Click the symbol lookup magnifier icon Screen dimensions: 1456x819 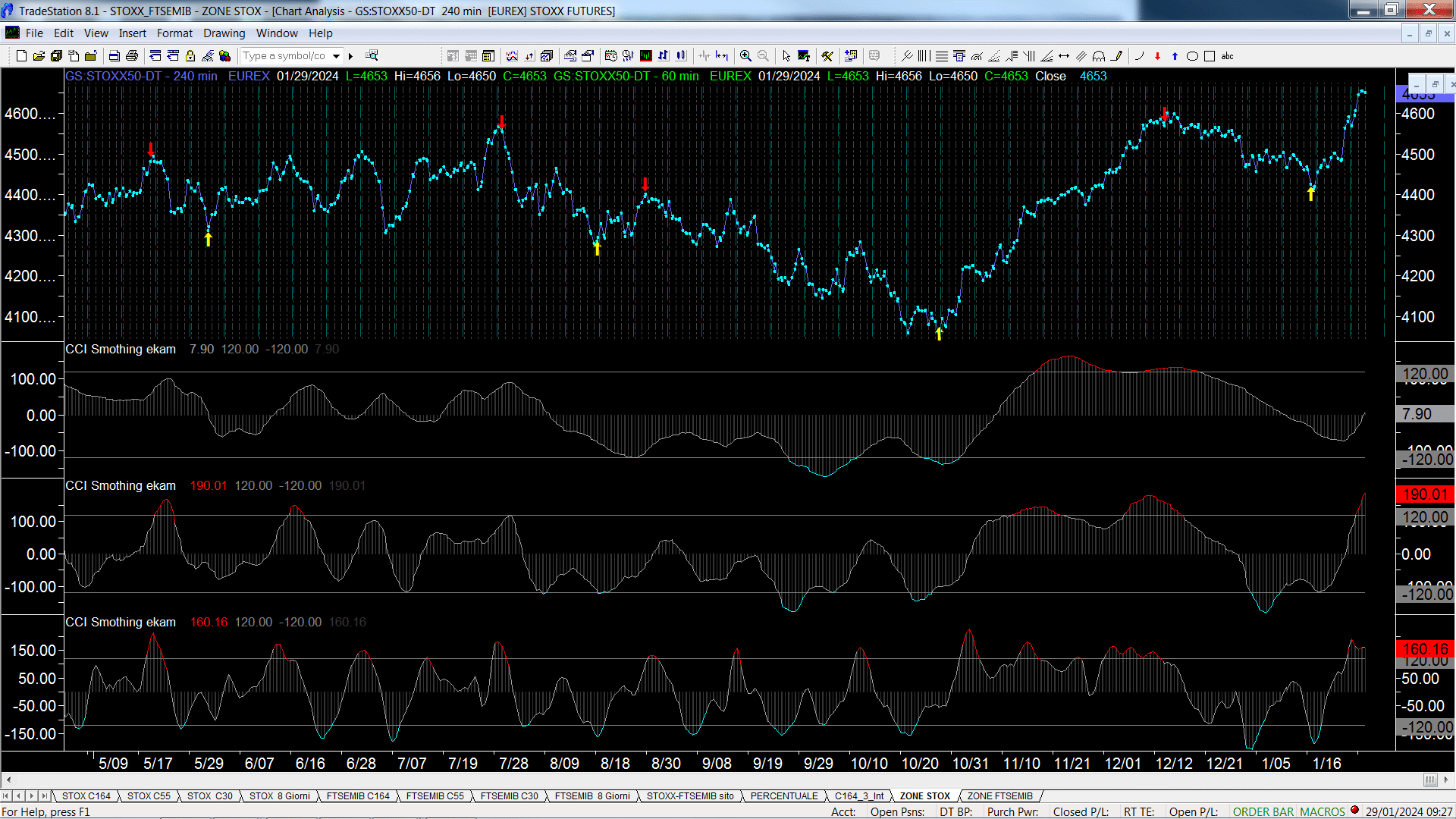(372, 56)
